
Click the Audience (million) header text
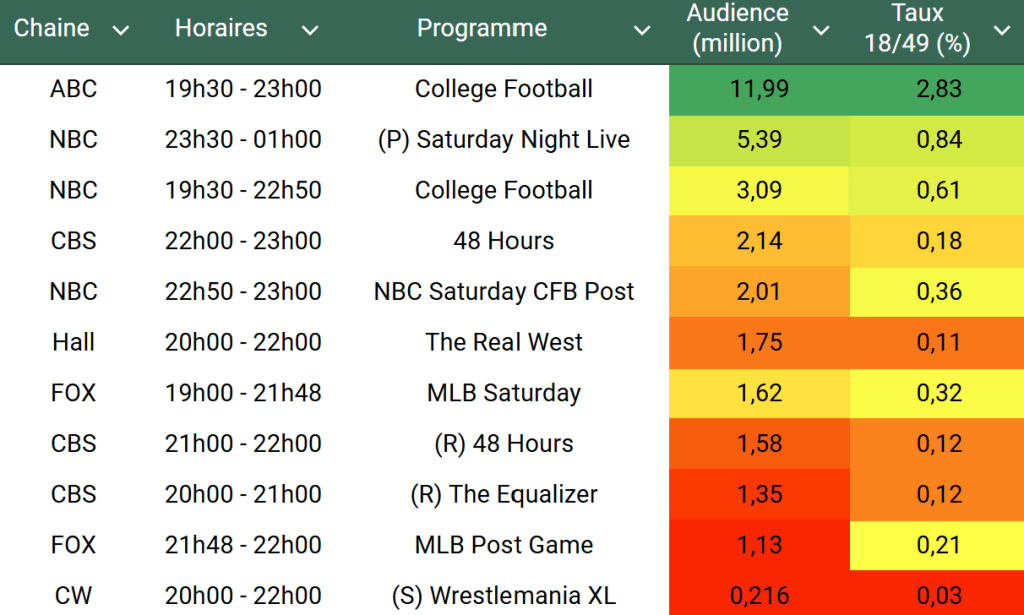(738, 29)
